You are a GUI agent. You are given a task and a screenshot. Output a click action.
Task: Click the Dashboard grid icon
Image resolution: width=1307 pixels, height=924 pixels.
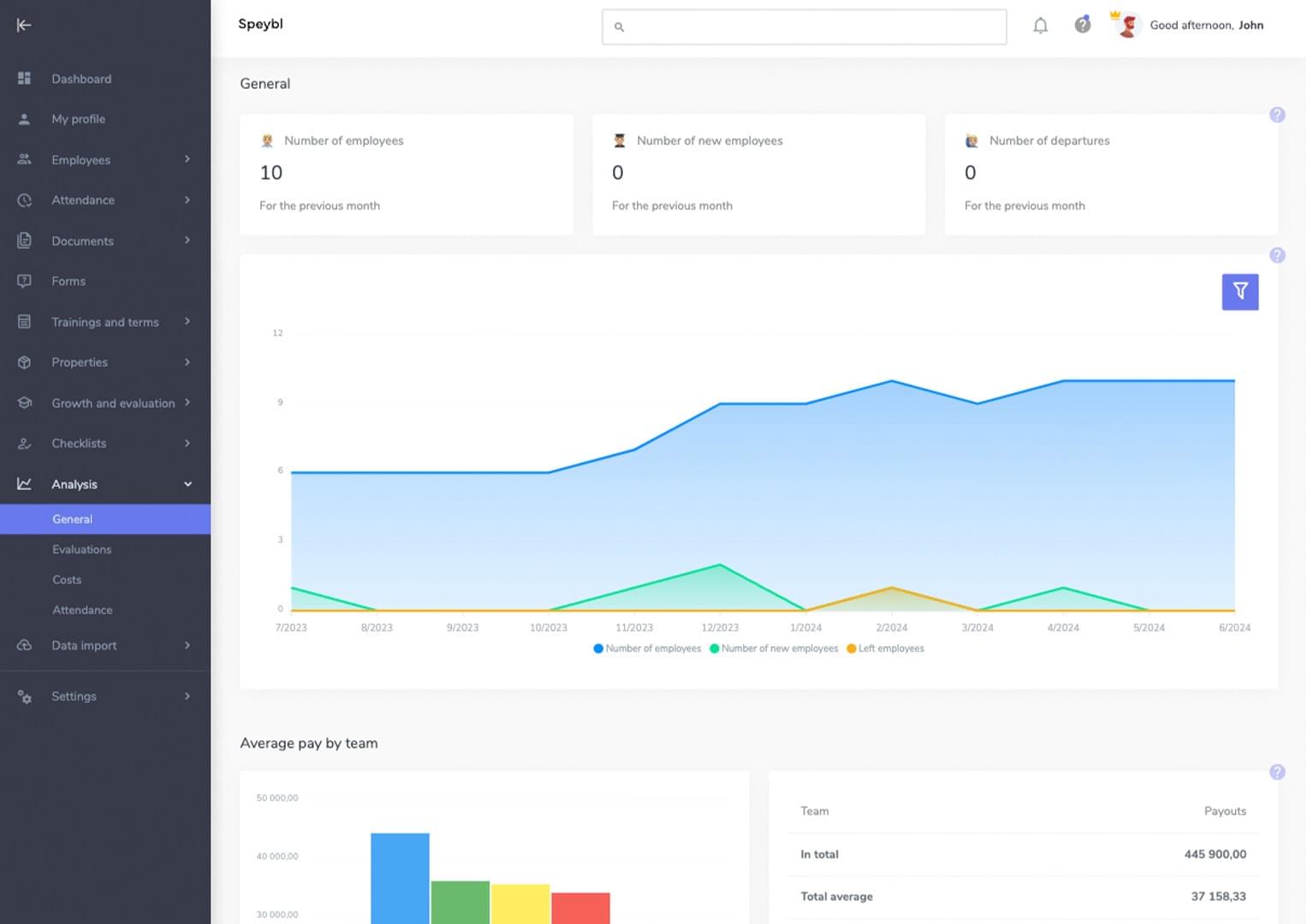24,78
